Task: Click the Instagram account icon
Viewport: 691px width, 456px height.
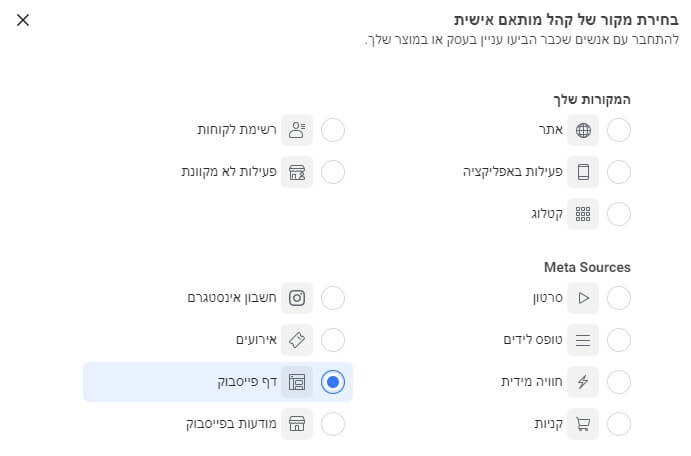Action: 297,298
